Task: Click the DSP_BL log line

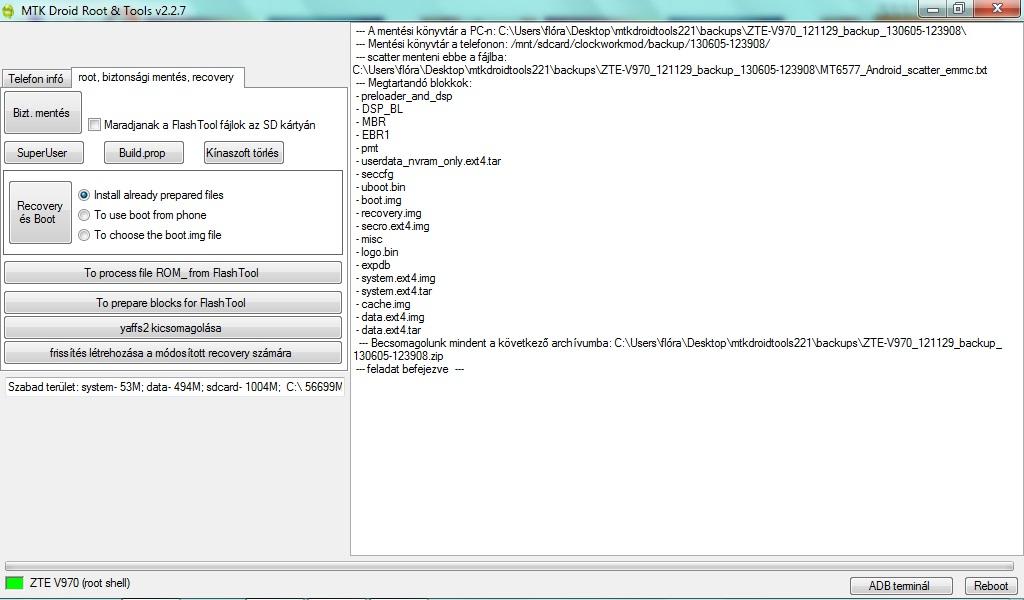Action: point(379,109)
